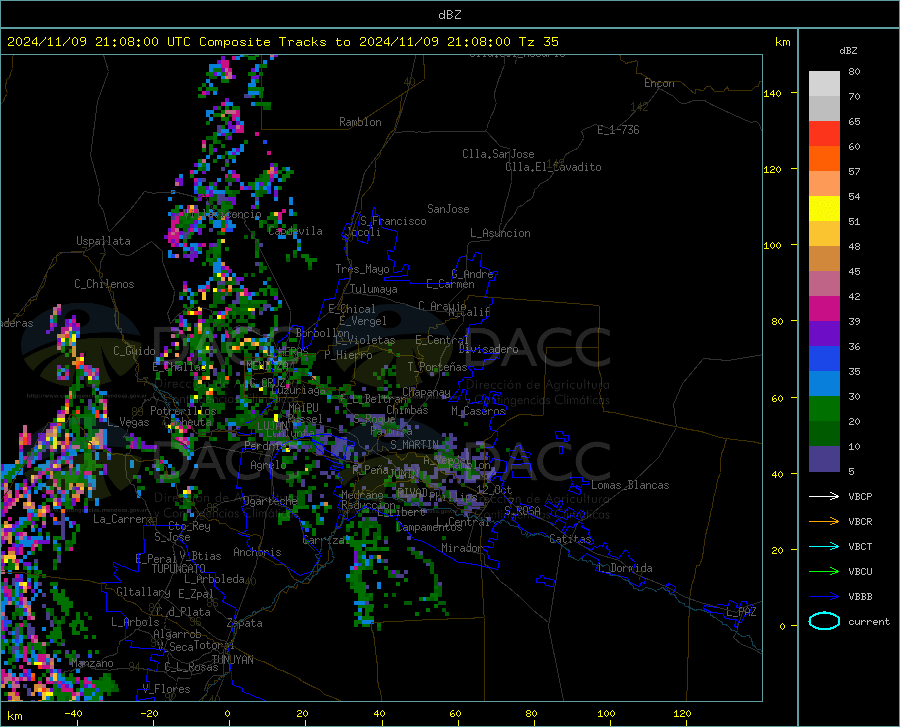Click the Manzano map label
Image resolution: width=900 pixels, height=727 pixels.
92,663
